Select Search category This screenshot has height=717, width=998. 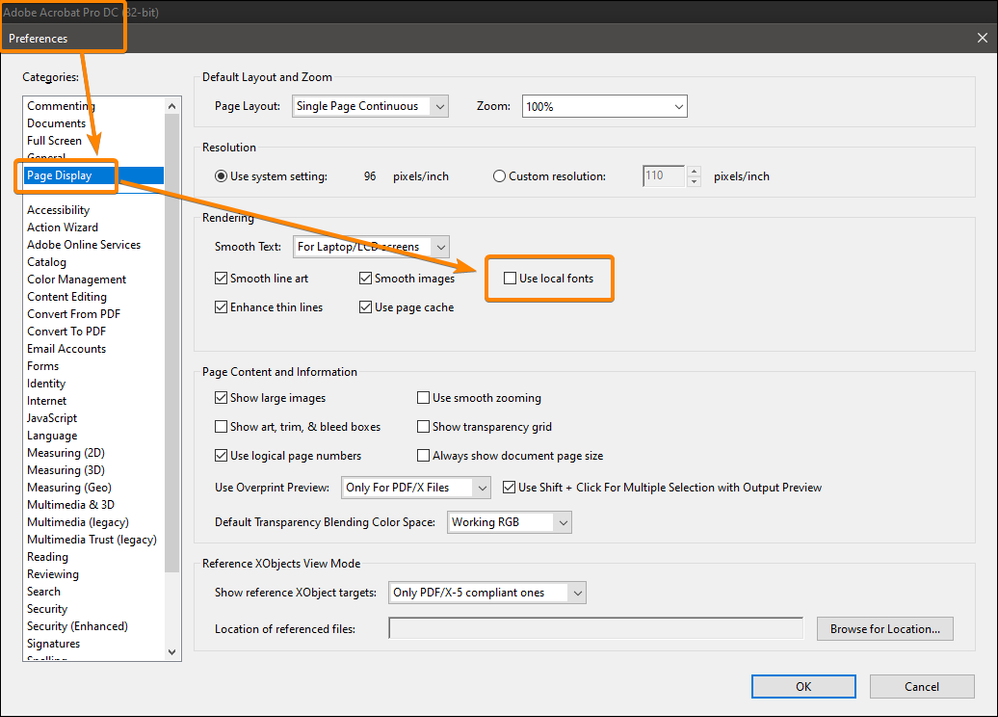43,591
